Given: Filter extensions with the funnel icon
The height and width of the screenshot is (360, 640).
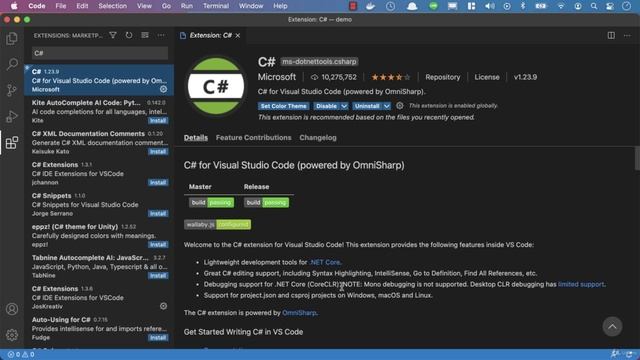Looking at the screenshot, I should (113, 36).
